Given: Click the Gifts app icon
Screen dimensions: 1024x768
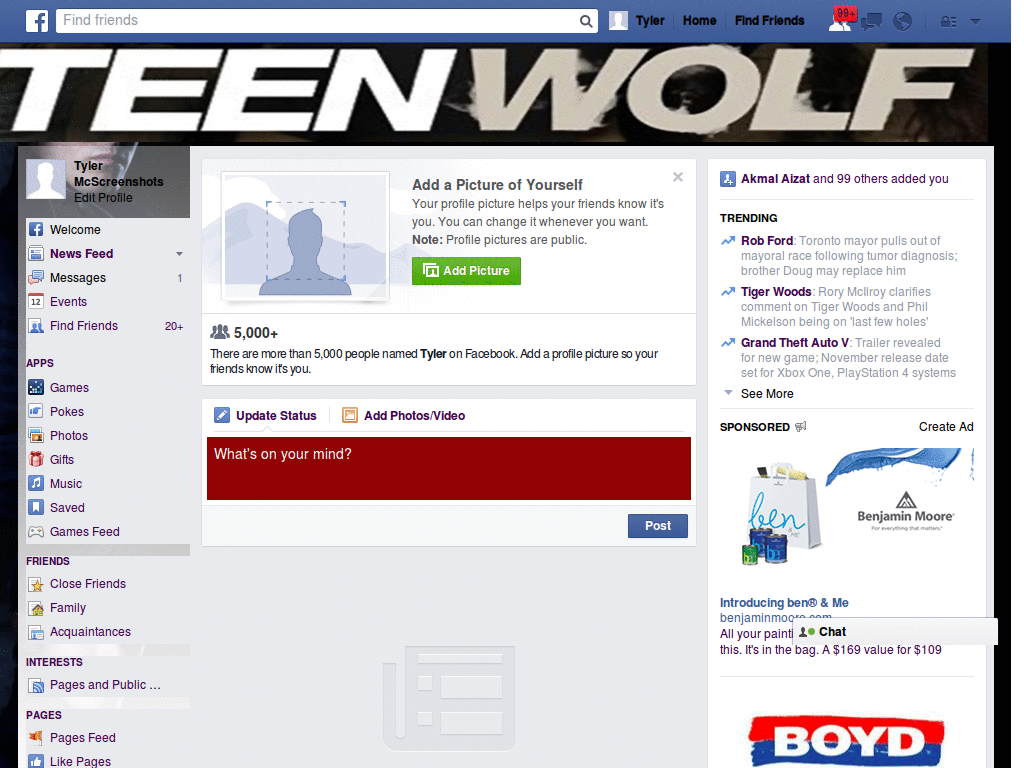Looking at the screenshot, I should coord(36,459).
